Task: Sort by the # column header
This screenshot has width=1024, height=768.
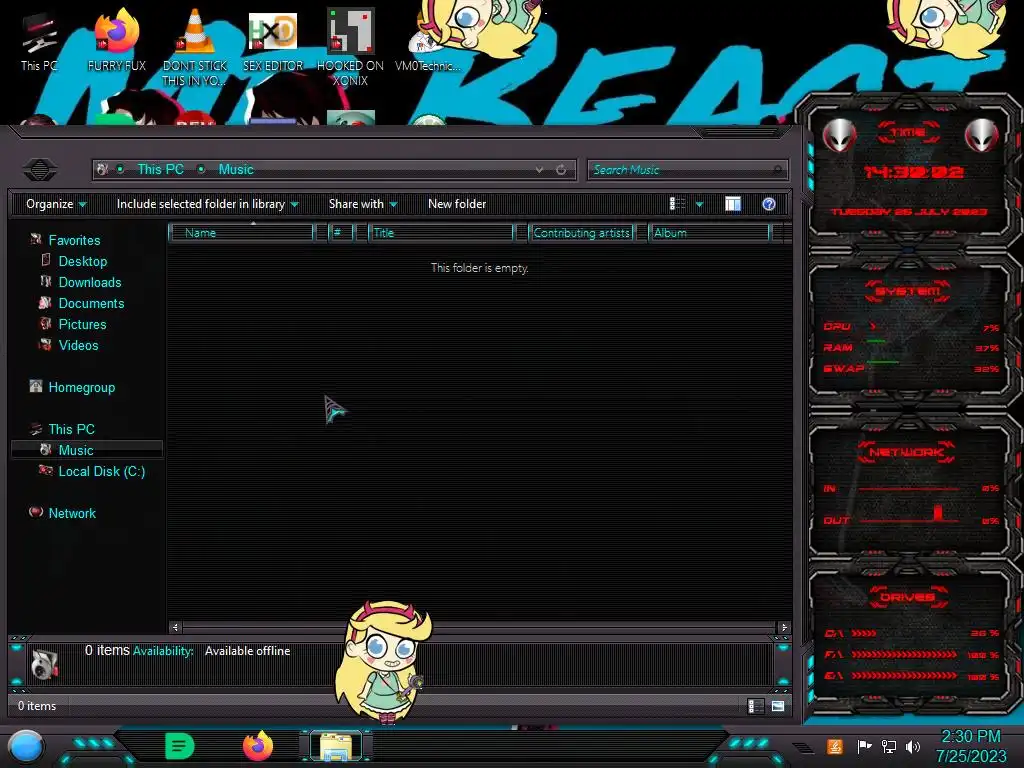Action: pyautogui.click(x=341, y=232)
